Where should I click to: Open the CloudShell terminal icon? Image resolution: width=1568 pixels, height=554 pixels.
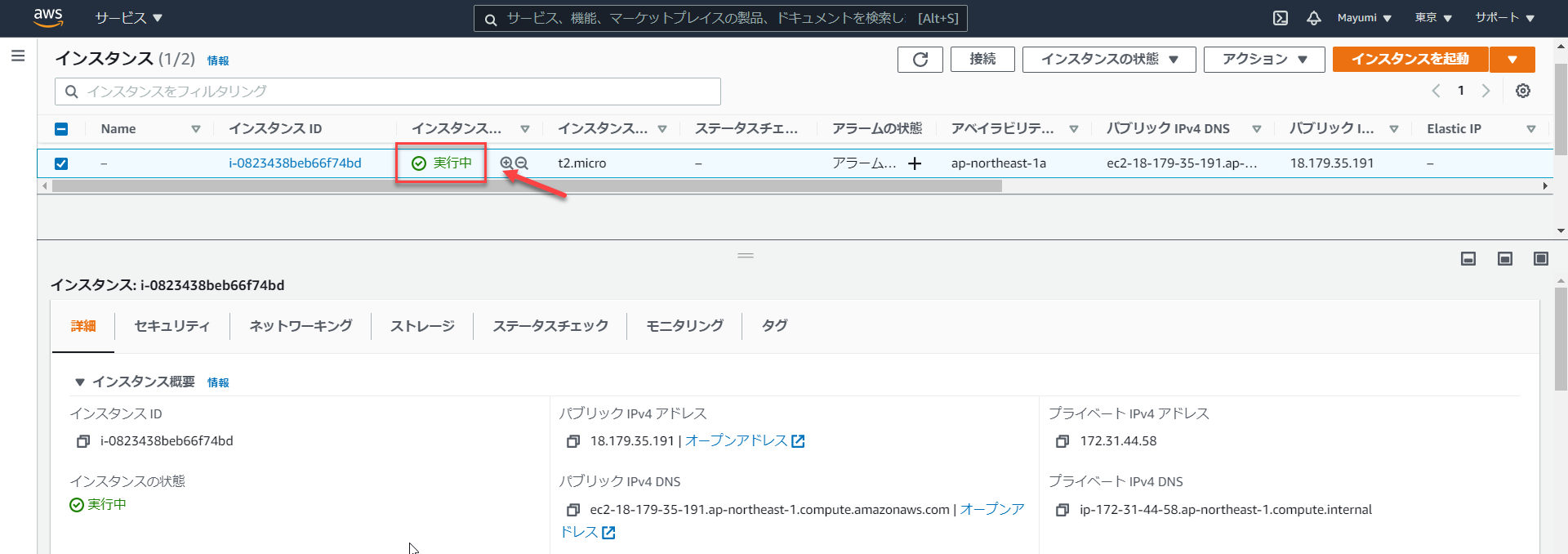coord(1281,18)
